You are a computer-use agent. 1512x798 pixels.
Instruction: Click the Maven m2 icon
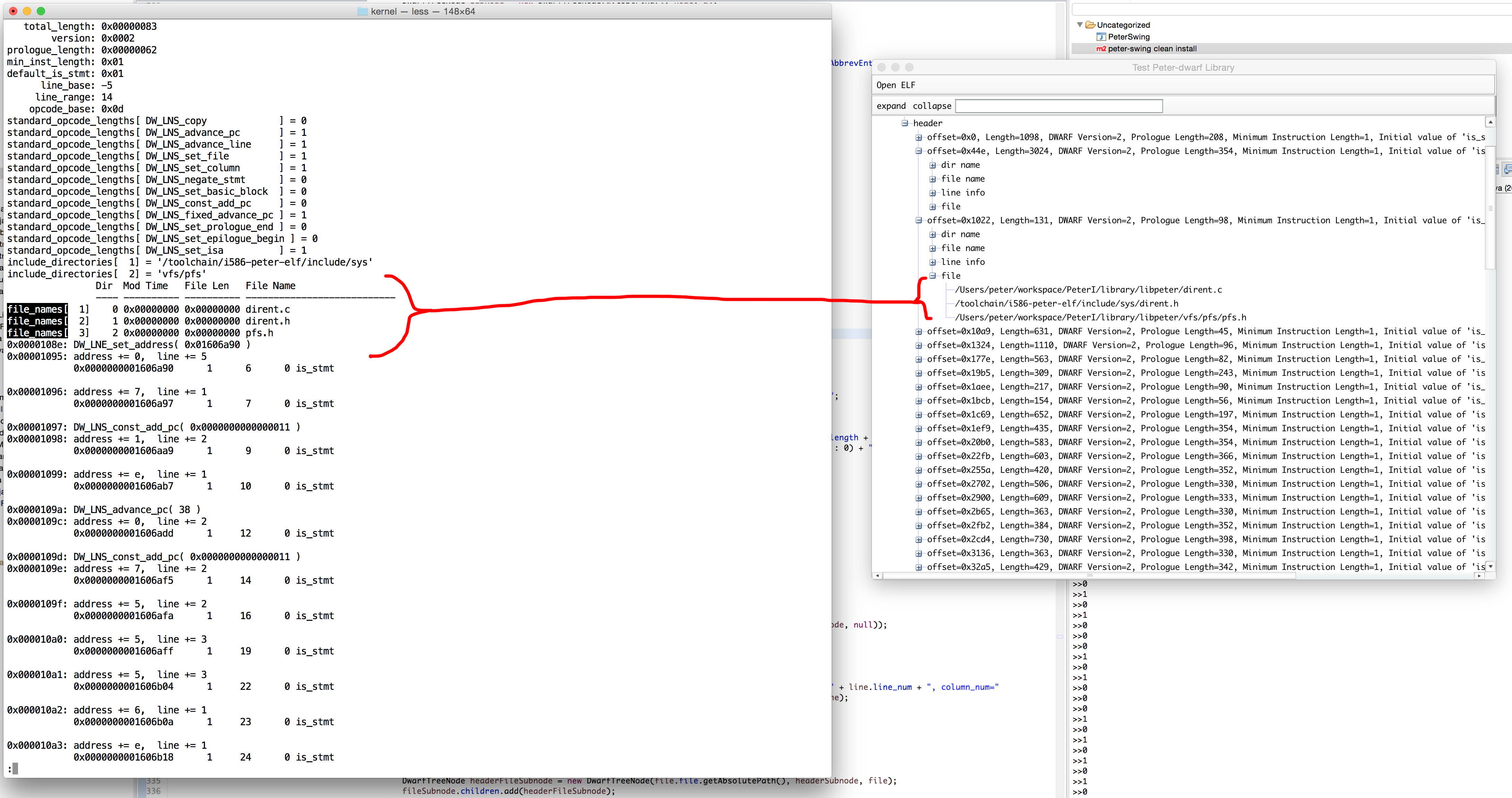click(1101, 49)
